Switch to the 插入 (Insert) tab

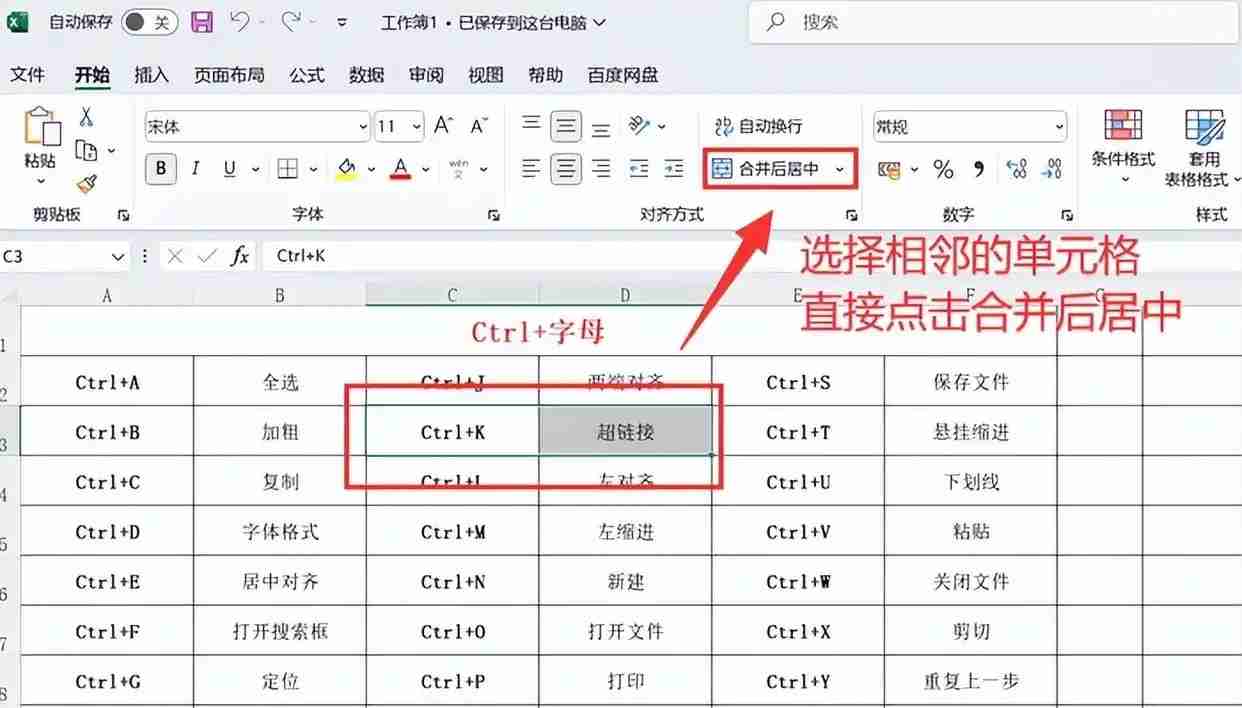point(151,75)
